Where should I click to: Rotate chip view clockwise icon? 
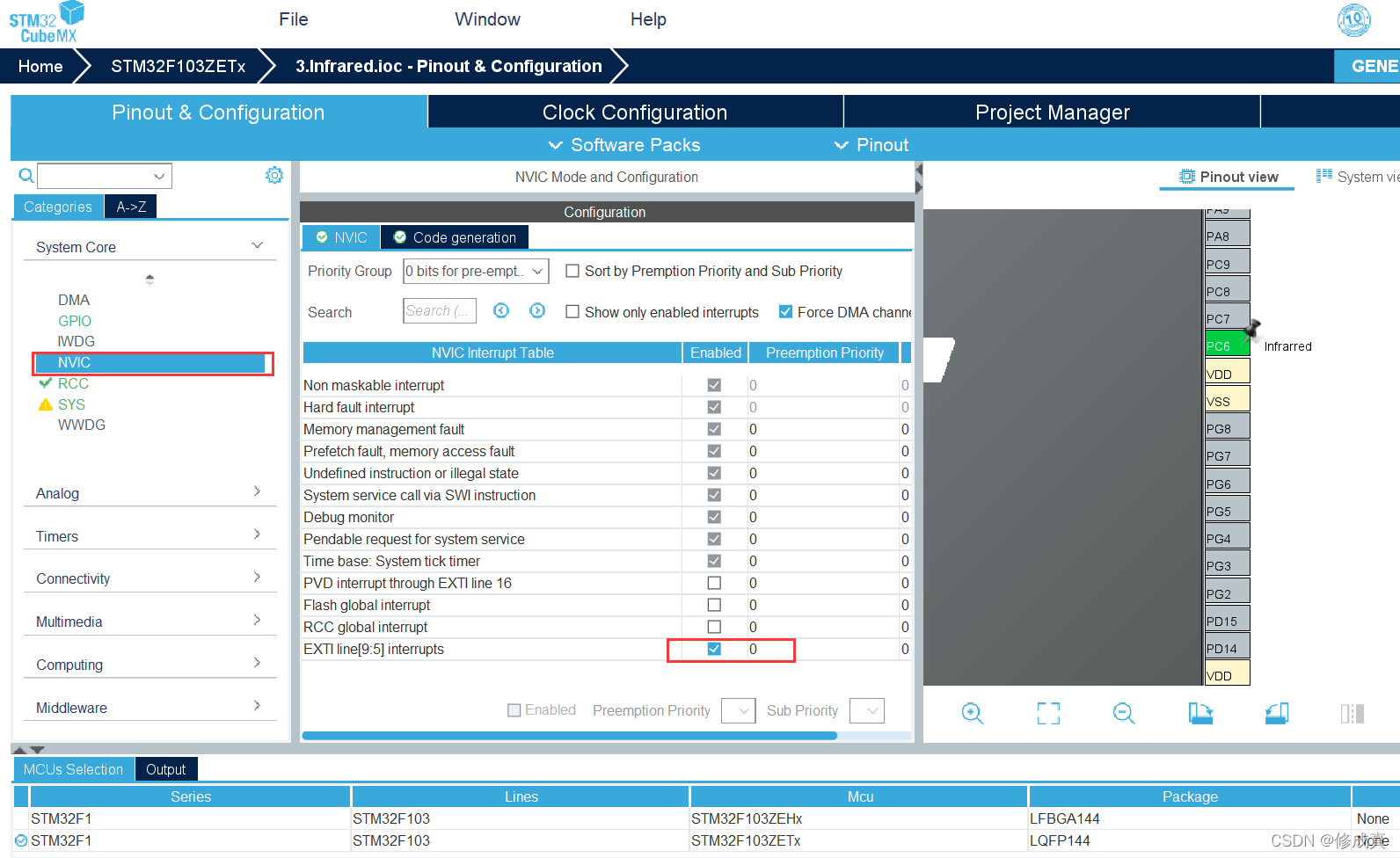[x=1200, y=713]
